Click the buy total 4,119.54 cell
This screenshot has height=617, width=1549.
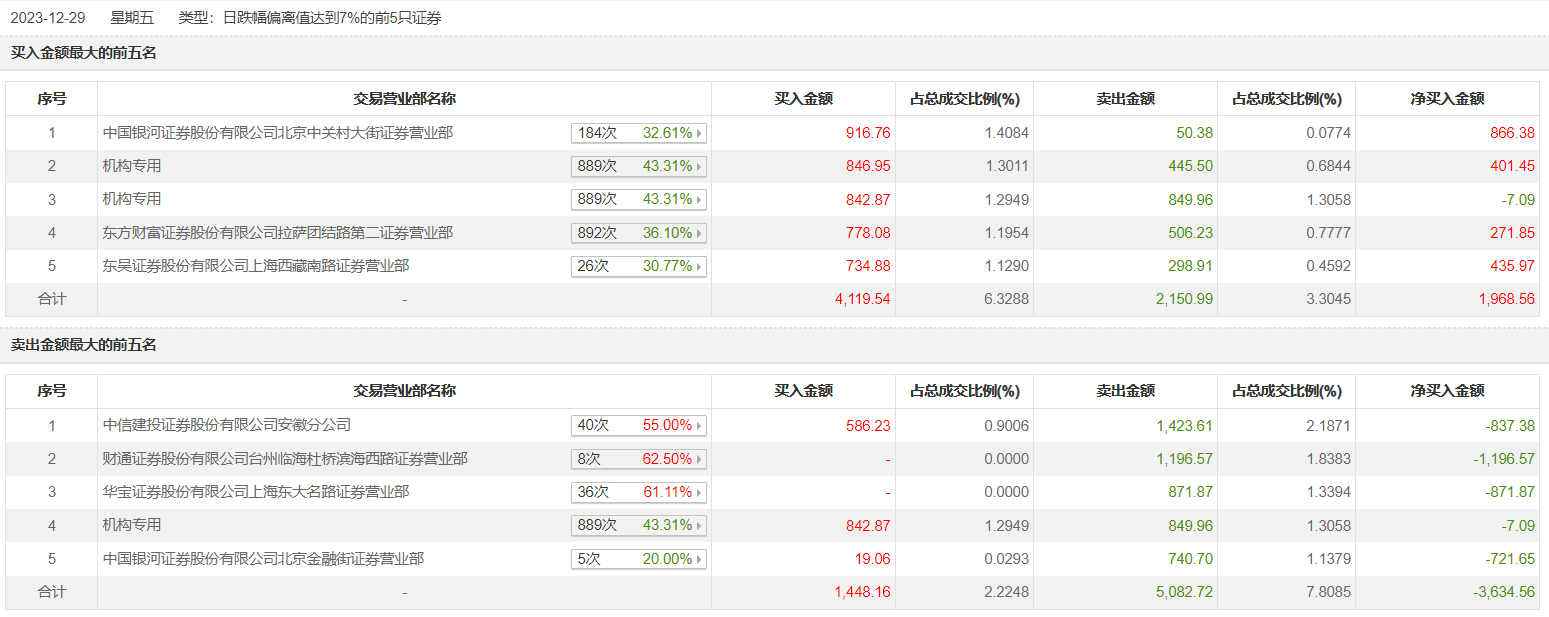862,299
